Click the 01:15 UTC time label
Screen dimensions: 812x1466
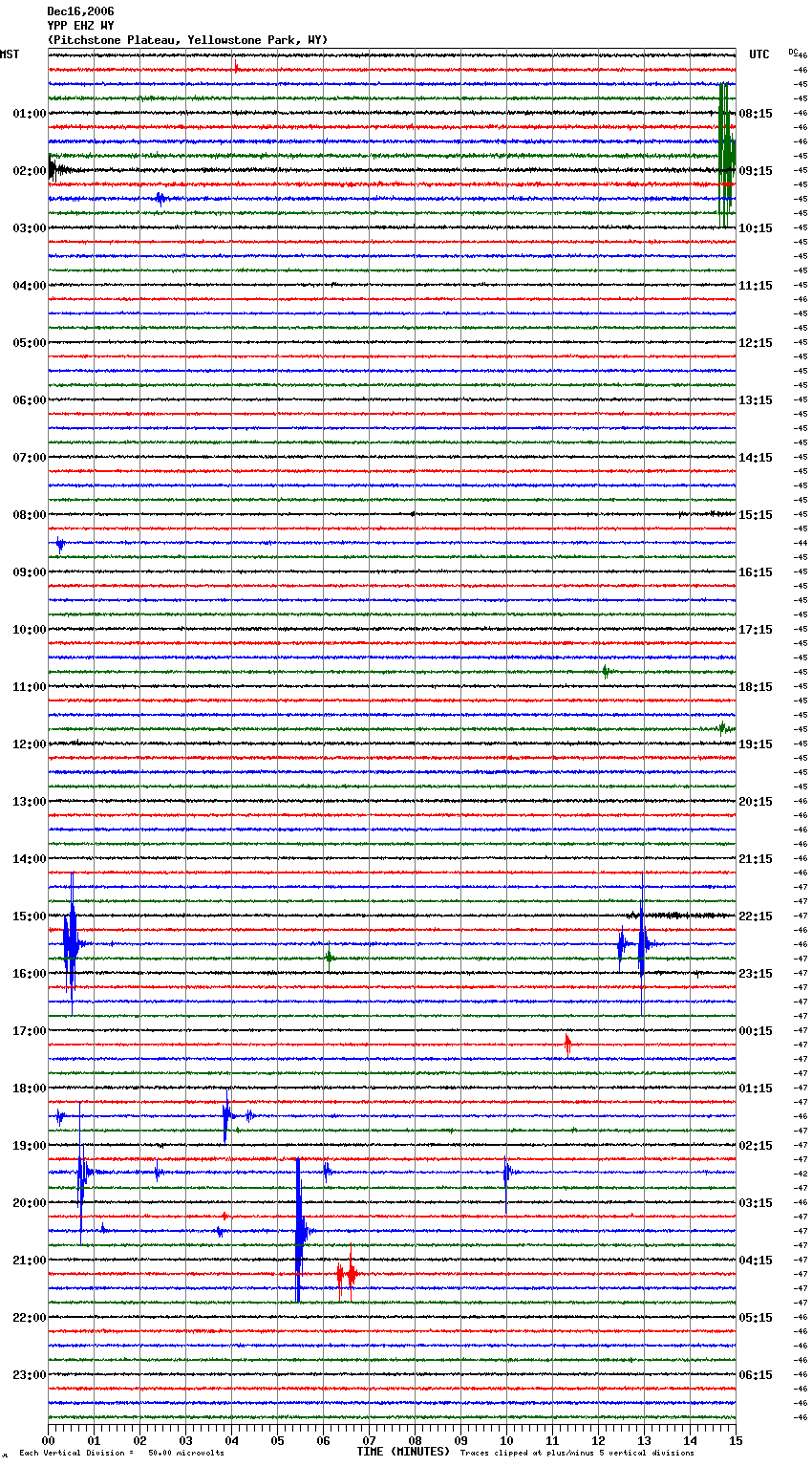pos(756,1089)
